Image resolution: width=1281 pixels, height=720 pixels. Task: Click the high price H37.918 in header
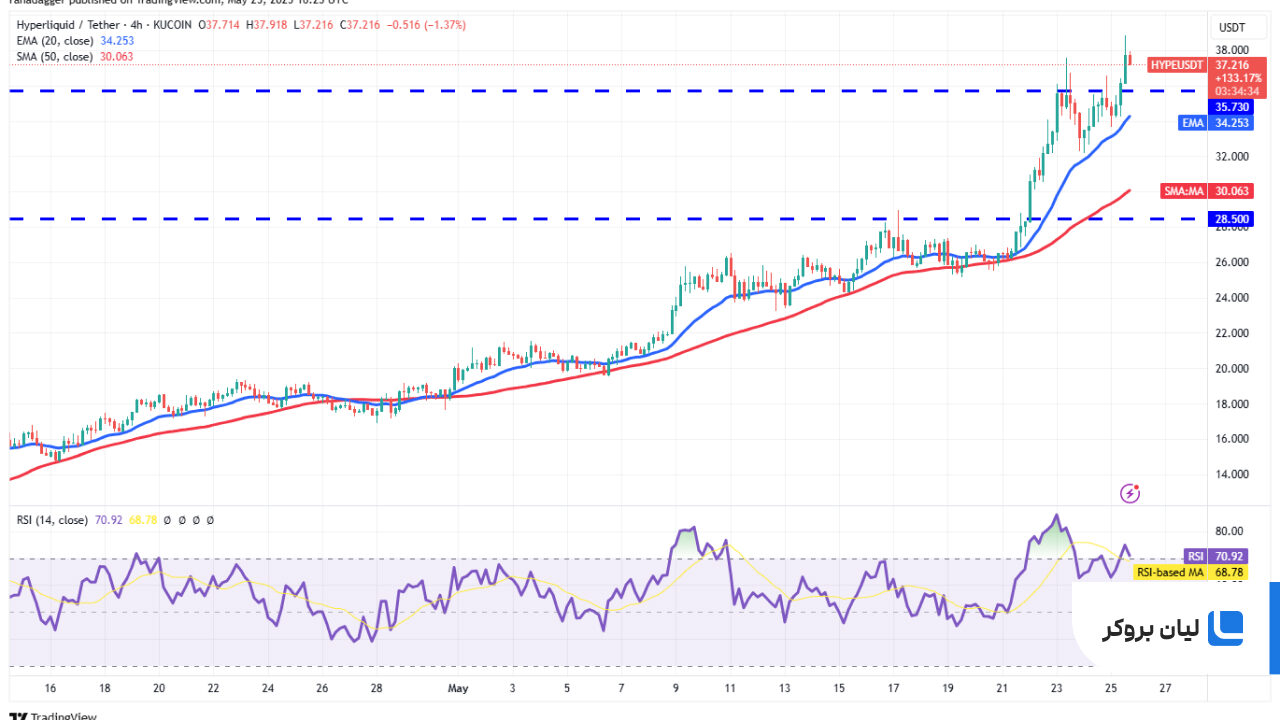coord(266,24)
